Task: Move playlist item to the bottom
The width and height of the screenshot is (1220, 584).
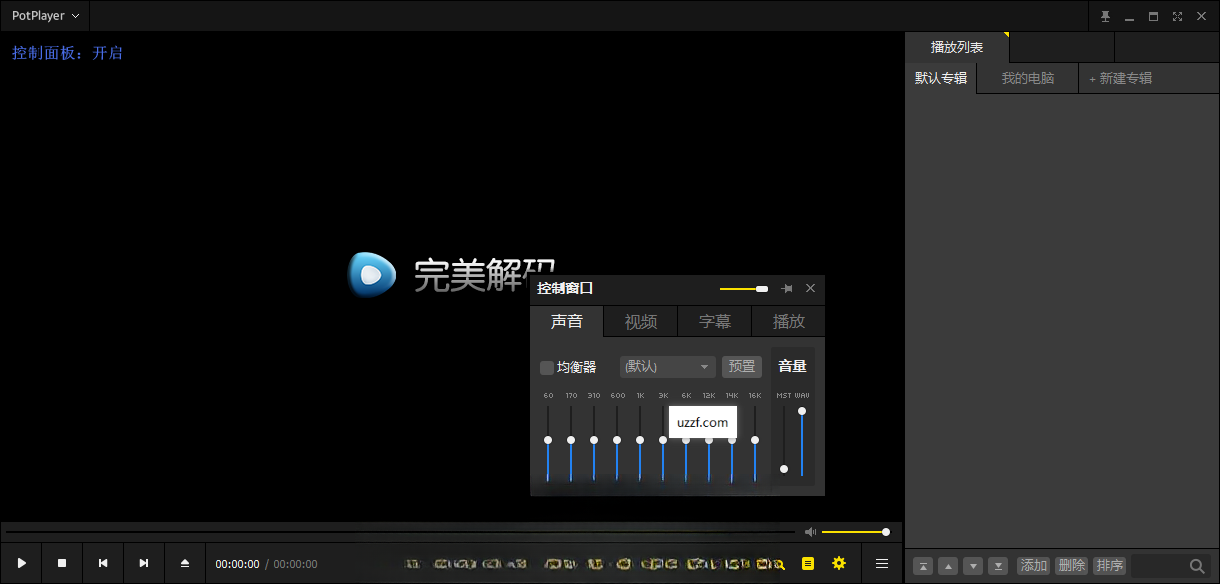Action: (x=998, y=566)
